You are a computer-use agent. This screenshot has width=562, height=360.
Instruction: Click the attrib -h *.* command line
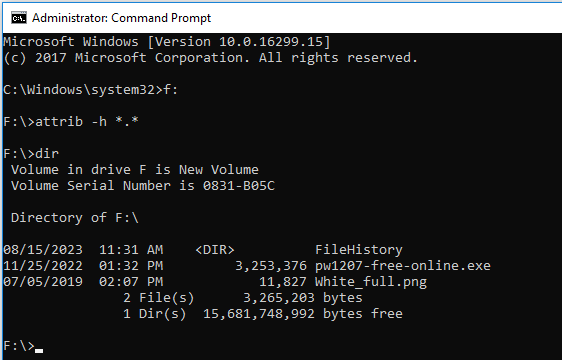click(71, 122)
